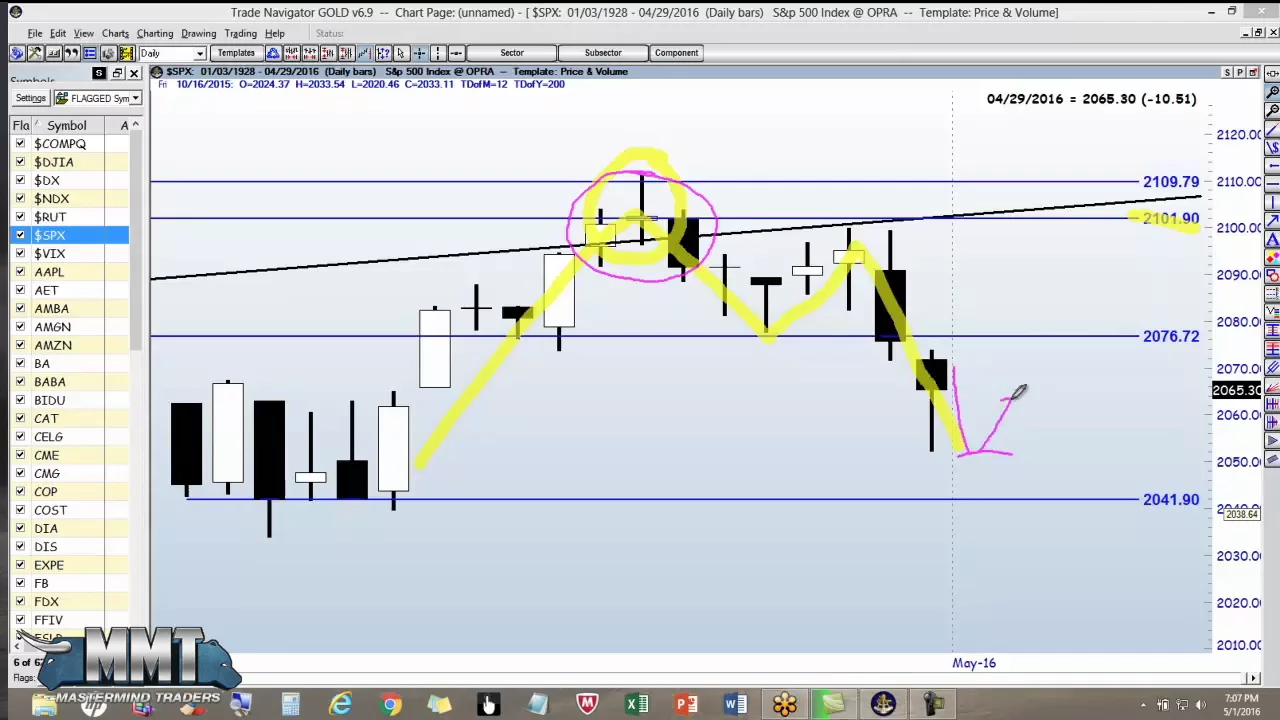Click the hammer tools icon in toolbar

(x=35, y=53)
